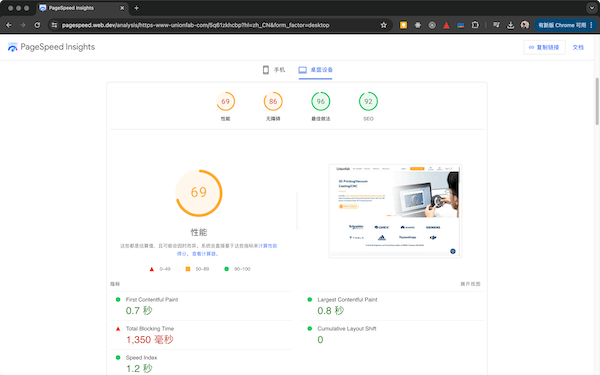Click the Cumulative Layout Shift label
This screenshot has height=375, width=600.
tap(347, 329)
